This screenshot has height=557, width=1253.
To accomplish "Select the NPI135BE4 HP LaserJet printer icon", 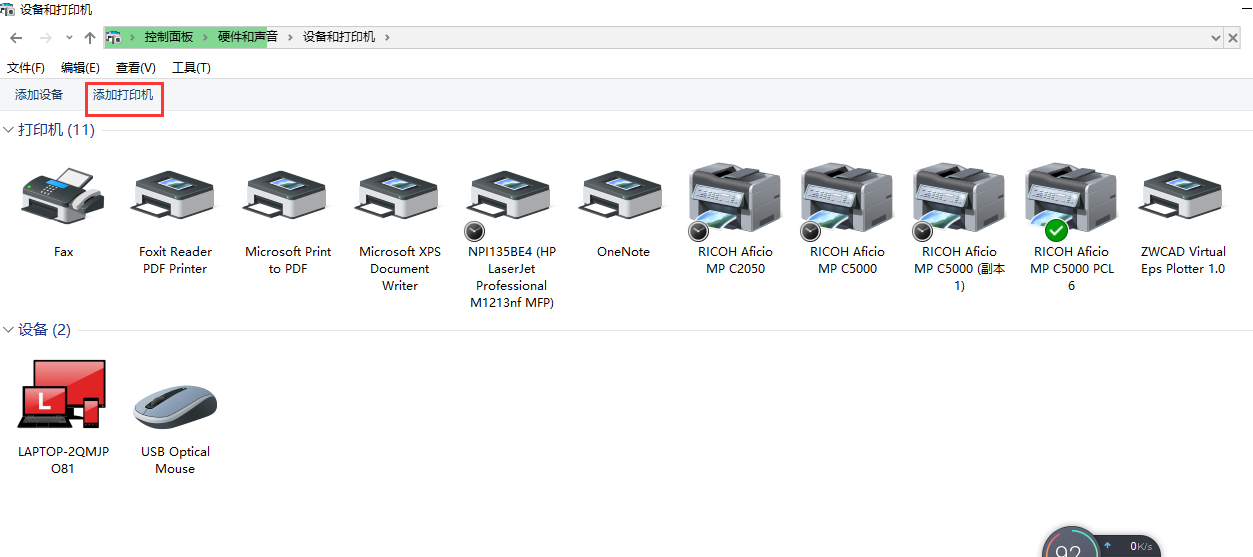I will pyautogui.click(x=510, y=200).
